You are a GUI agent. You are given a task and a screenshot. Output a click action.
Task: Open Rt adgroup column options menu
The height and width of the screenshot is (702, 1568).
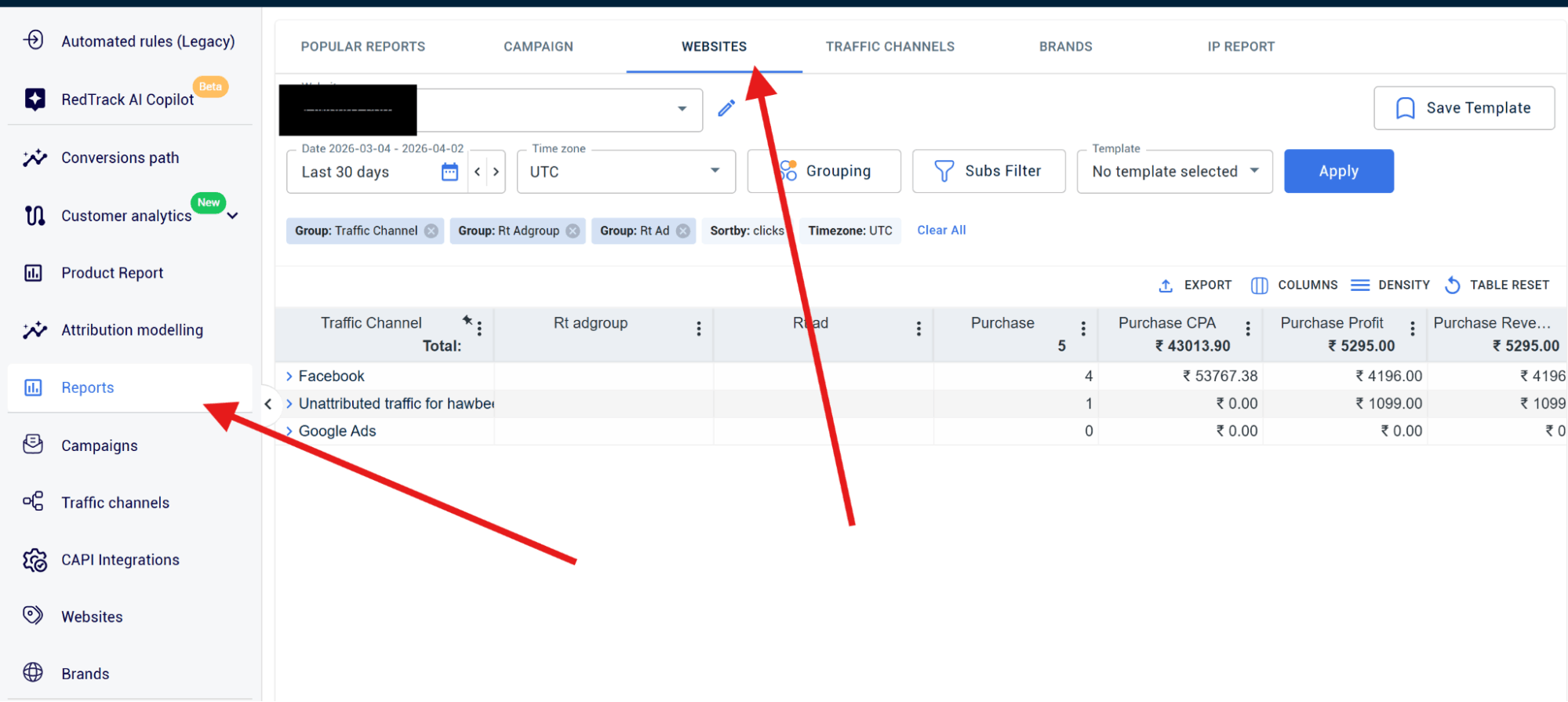tap(698, 329)
